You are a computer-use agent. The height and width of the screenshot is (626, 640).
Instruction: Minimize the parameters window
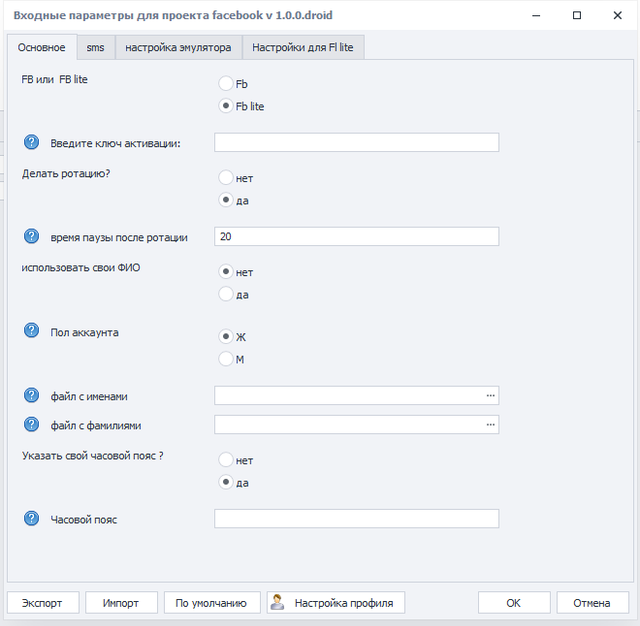(x=536, y=16)
